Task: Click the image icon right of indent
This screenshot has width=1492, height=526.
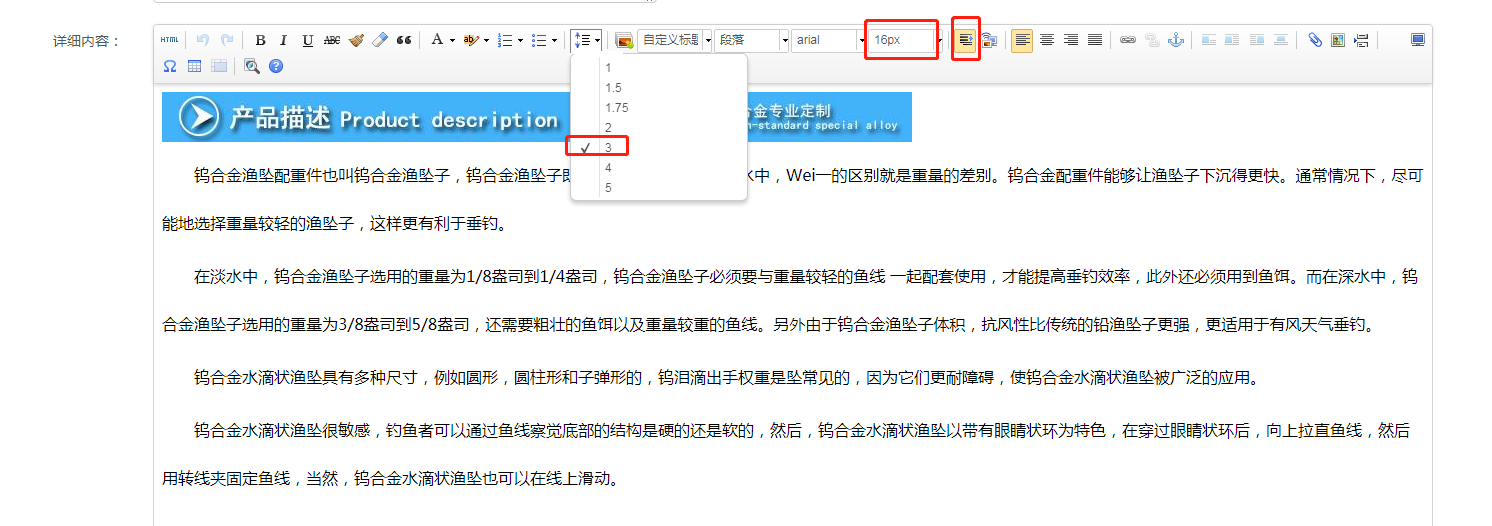Action: pyautogui.click(x=989, y=40)
